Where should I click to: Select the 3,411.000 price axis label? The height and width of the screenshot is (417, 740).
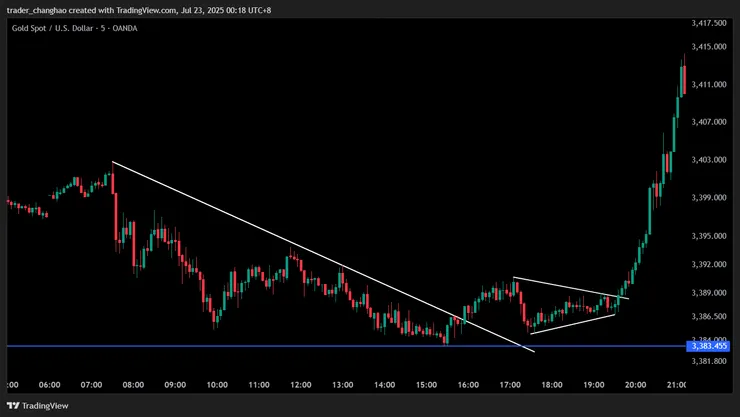(x=709, y=84)
